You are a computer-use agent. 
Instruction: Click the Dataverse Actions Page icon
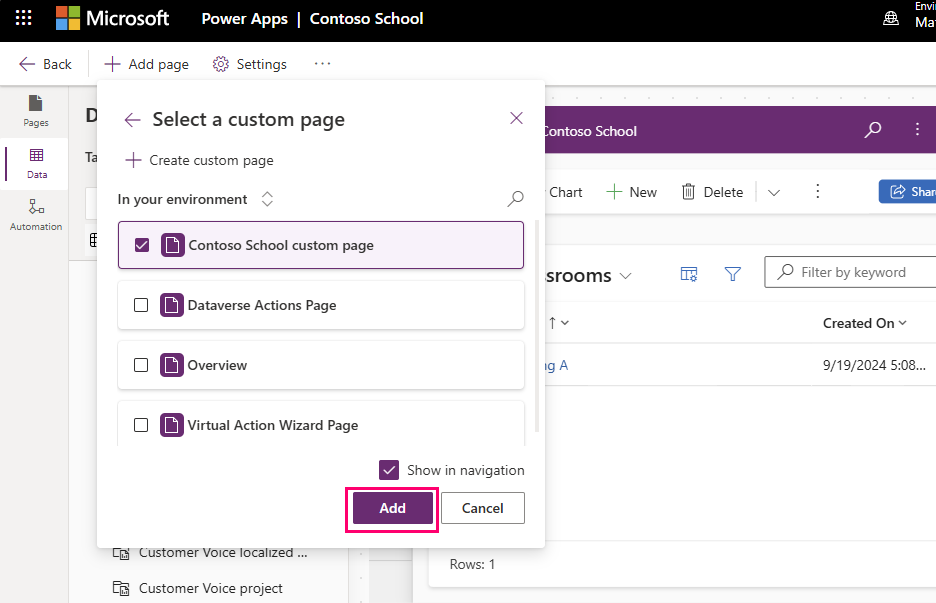coord(171,305)
